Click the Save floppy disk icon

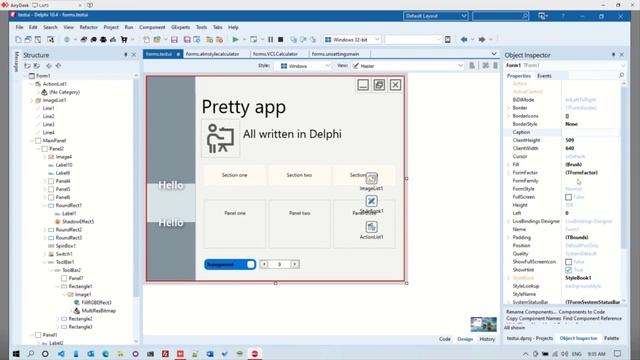pyautogui.click(x=174, y=40)
